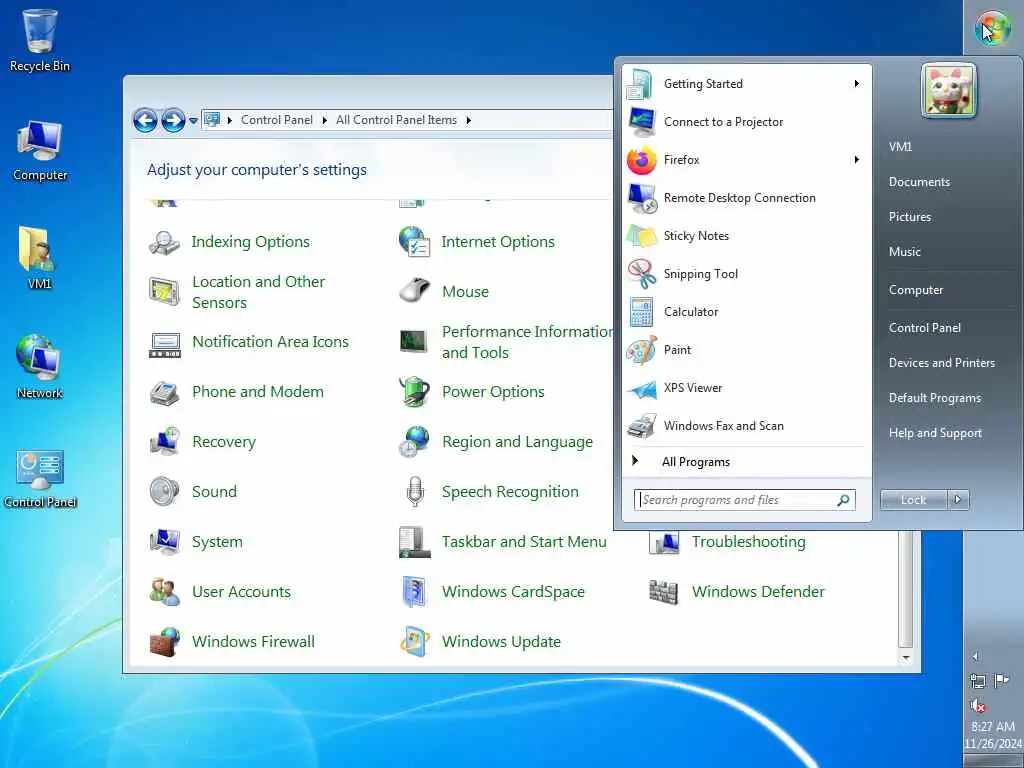Image resolution: width=1024 pixels, height=768 pixels.
Task: Click the Speech Recognition microphone icon
Action: pyautogui.click(x=415, y=492)
